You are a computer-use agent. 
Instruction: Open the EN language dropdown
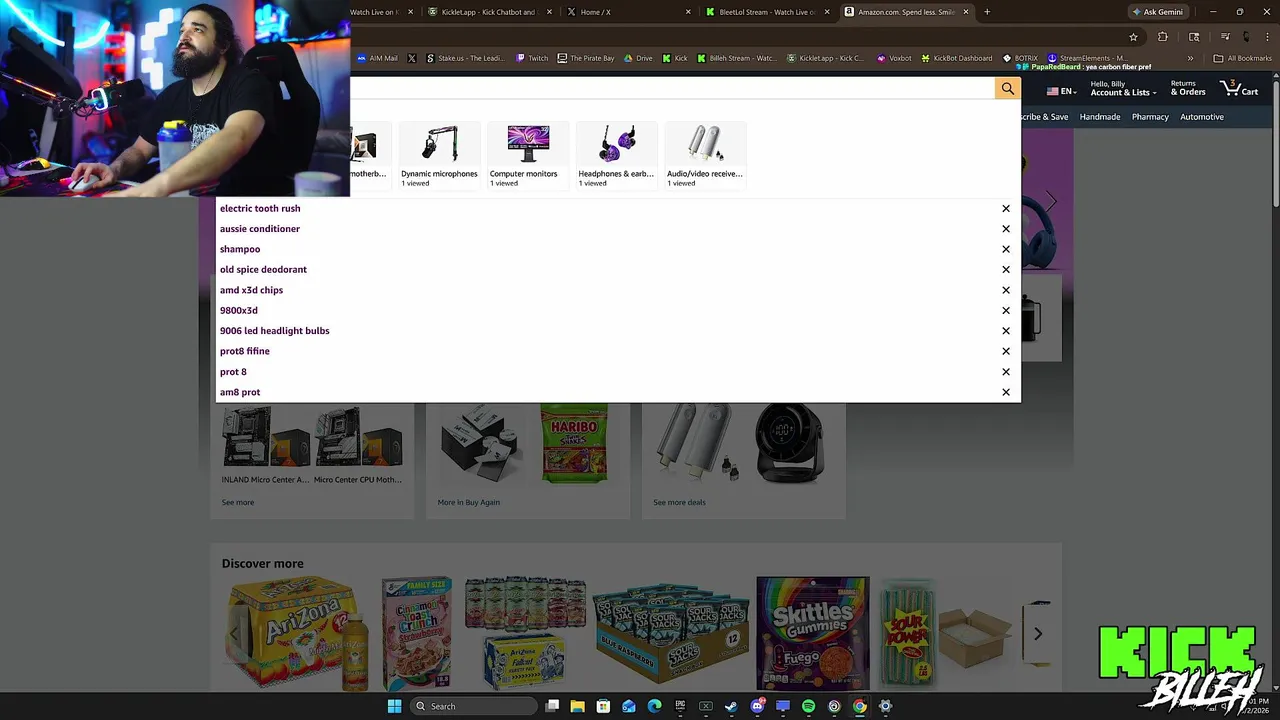pyautogui.click(x=1061, y=91)
